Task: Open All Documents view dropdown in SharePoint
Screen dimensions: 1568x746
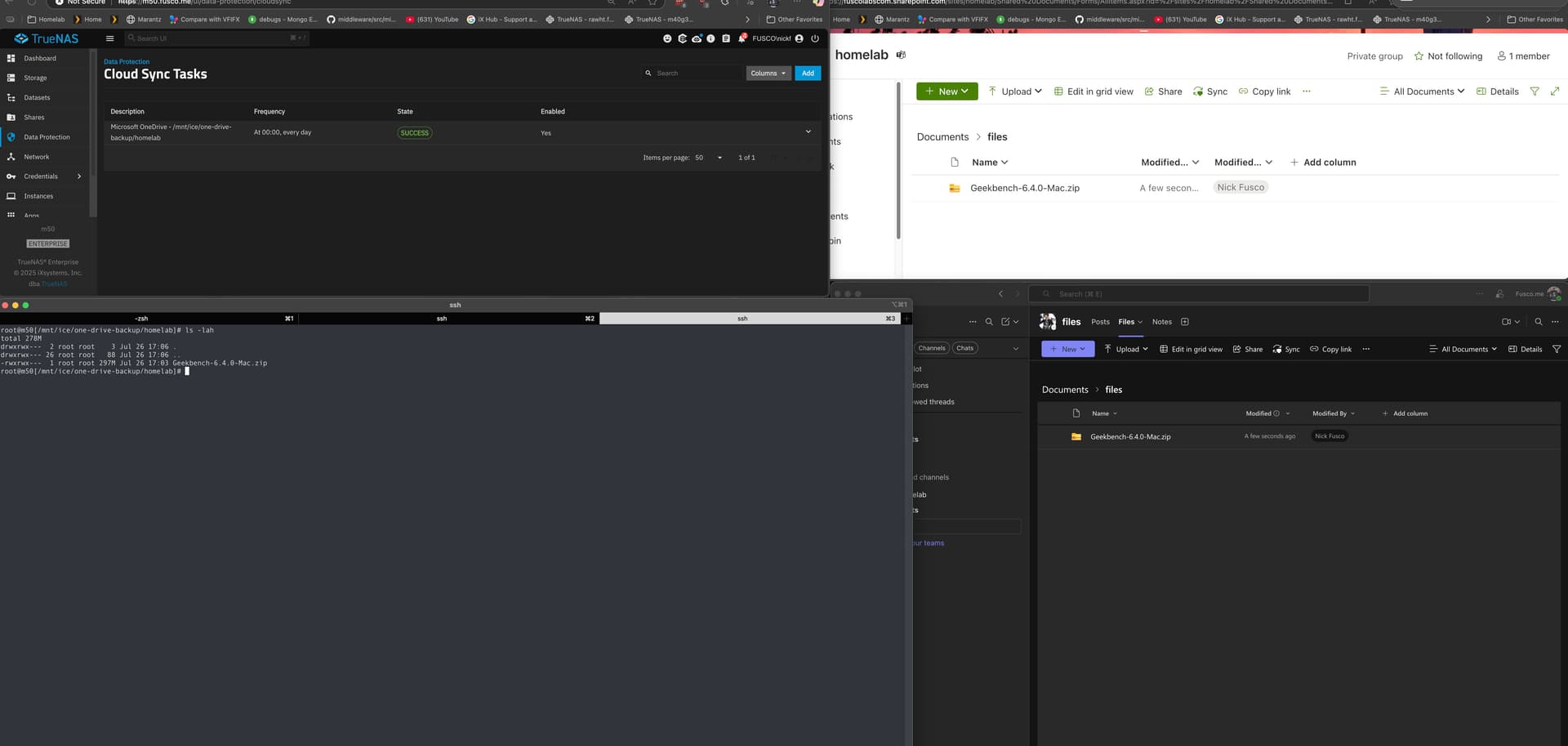Action: click(x=1422, y=92)
